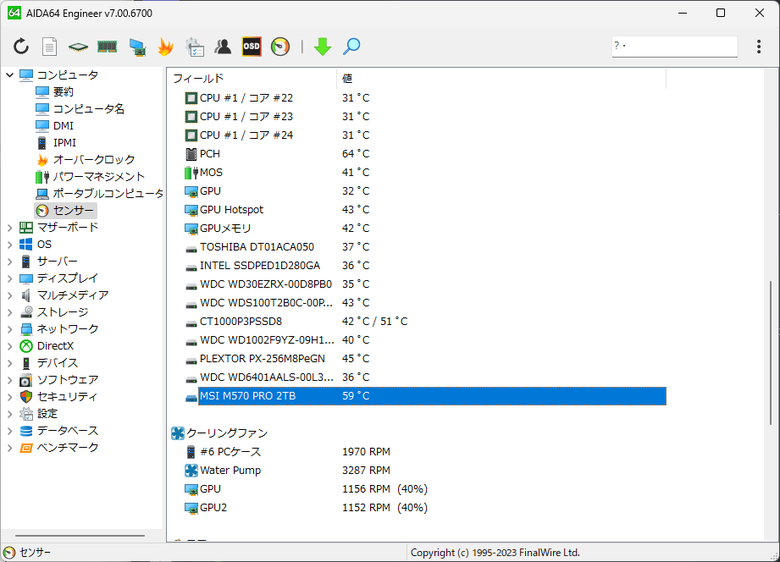The height and width of the screenshot is (562, 780).
Task: Expand the サーバー tree node
Action: 9,262
